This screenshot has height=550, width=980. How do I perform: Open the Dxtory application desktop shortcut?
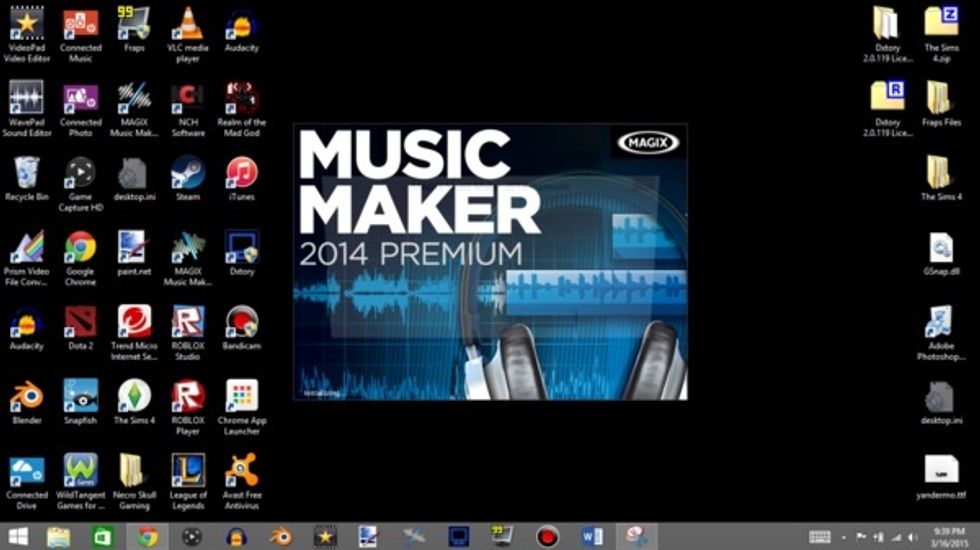coord(242,253)
